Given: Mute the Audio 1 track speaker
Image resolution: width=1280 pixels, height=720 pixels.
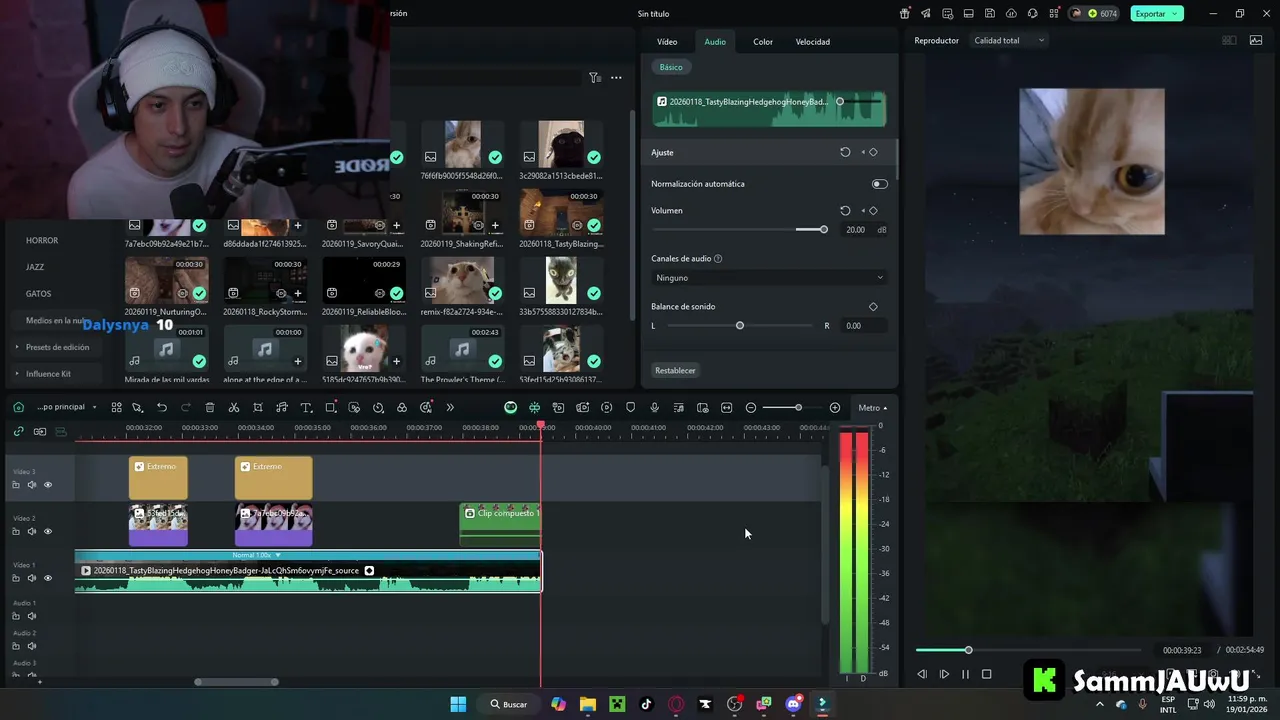Looking at the screenshot, I should 31,616.
